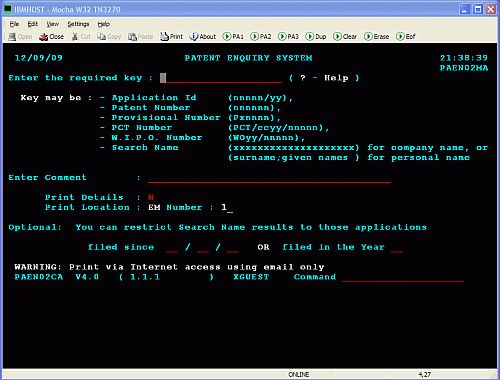This screenshot has width=500, height=380.
Task: Send the PA1 key from toolbar
Action: (233, 36)
